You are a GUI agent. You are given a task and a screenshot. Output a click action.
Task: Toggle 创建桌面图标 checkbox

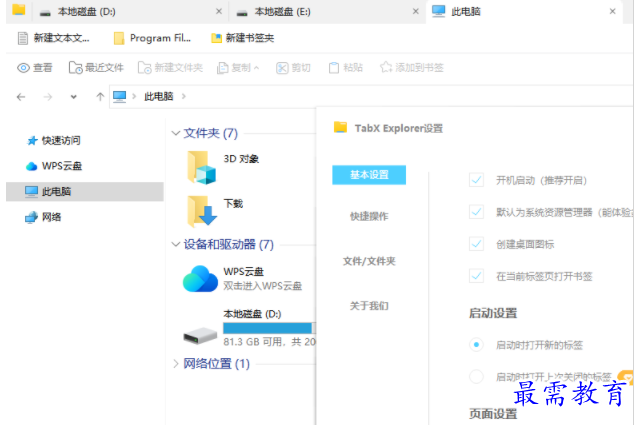point(476,243)
